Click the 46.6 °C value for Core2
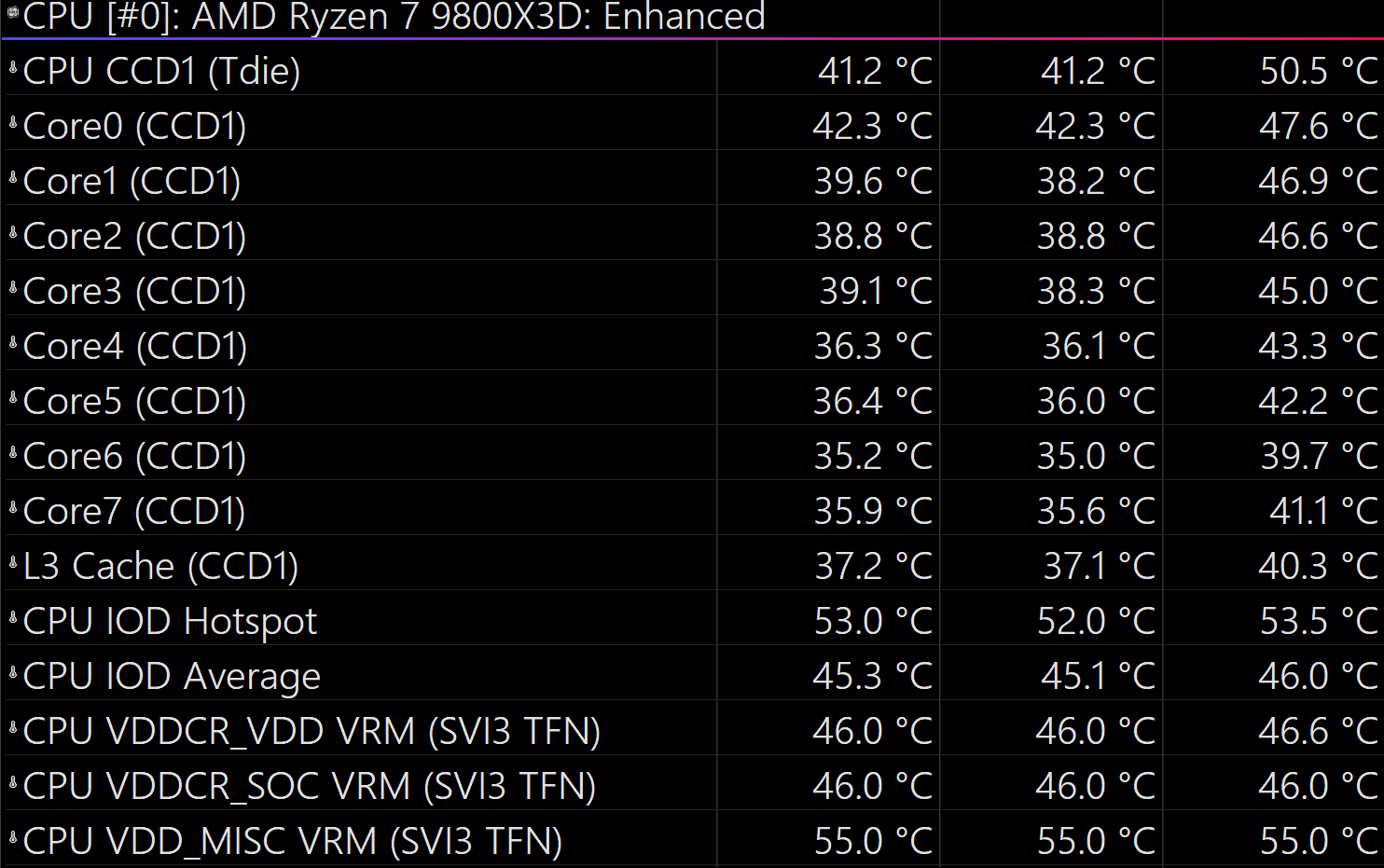The width and height of the screenshot is (1384, 868). 1319,237
